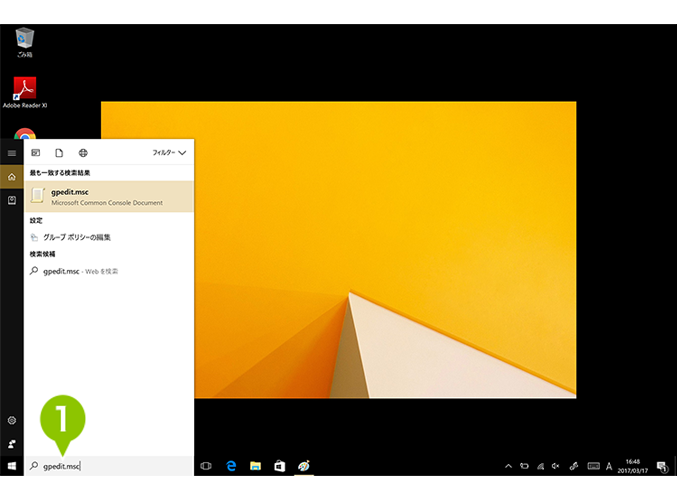Click the muted volume tray icon
677x500 pixels.
point(556,466)
